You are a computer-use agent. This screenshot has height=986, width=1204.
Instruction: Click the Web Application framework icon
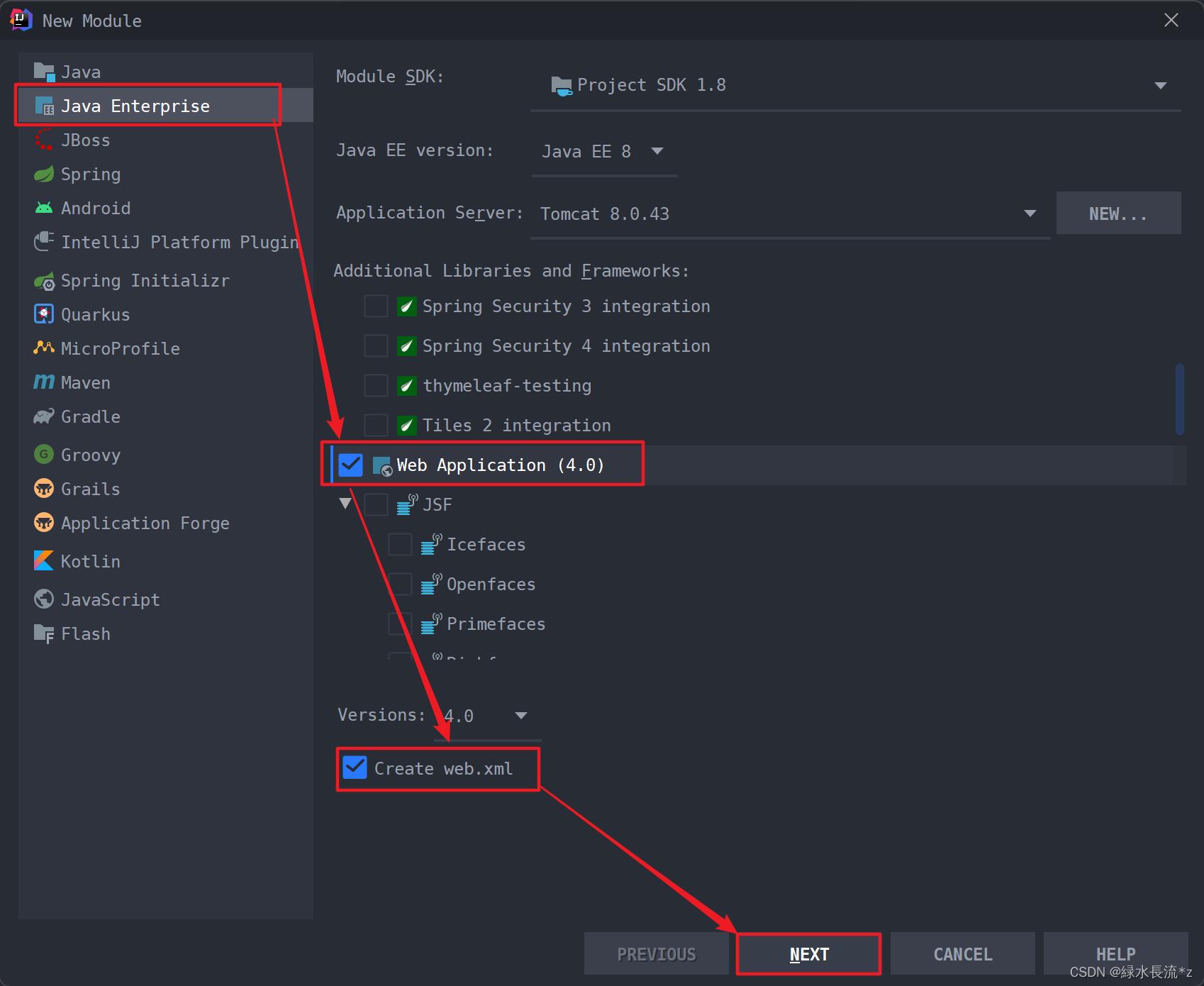coord(382,466)
